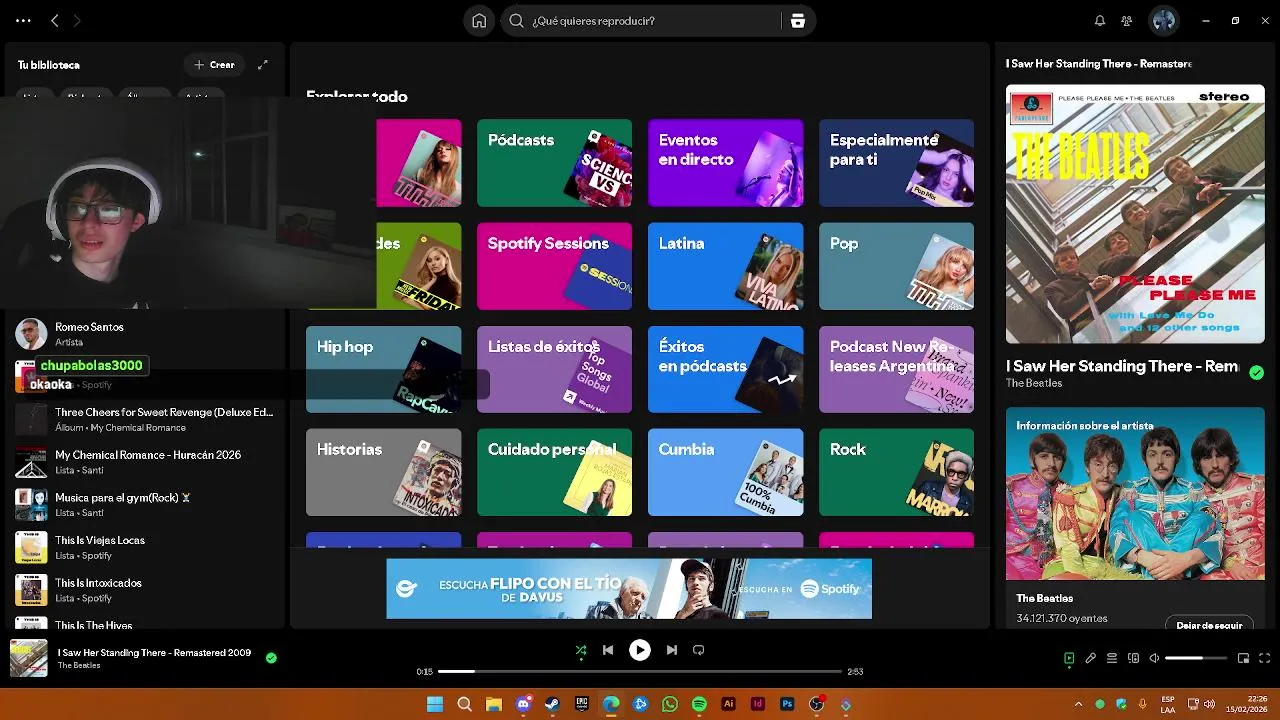Screen dimensions: 1280x720
Task: Toggle the Now Playing view icon
Action: tap(1069, 658)
